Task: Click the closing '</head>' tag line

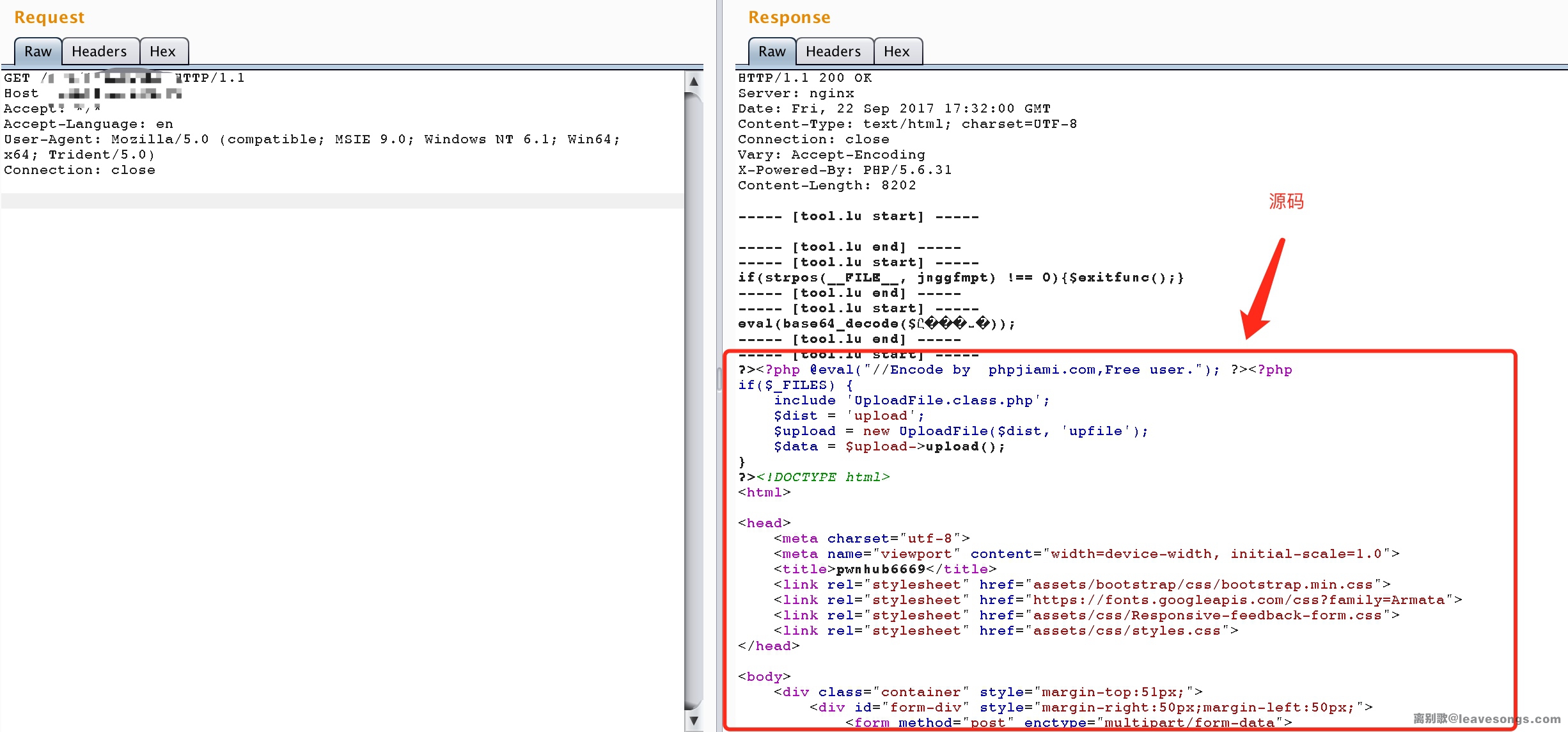Action: (x=769, y=646)
